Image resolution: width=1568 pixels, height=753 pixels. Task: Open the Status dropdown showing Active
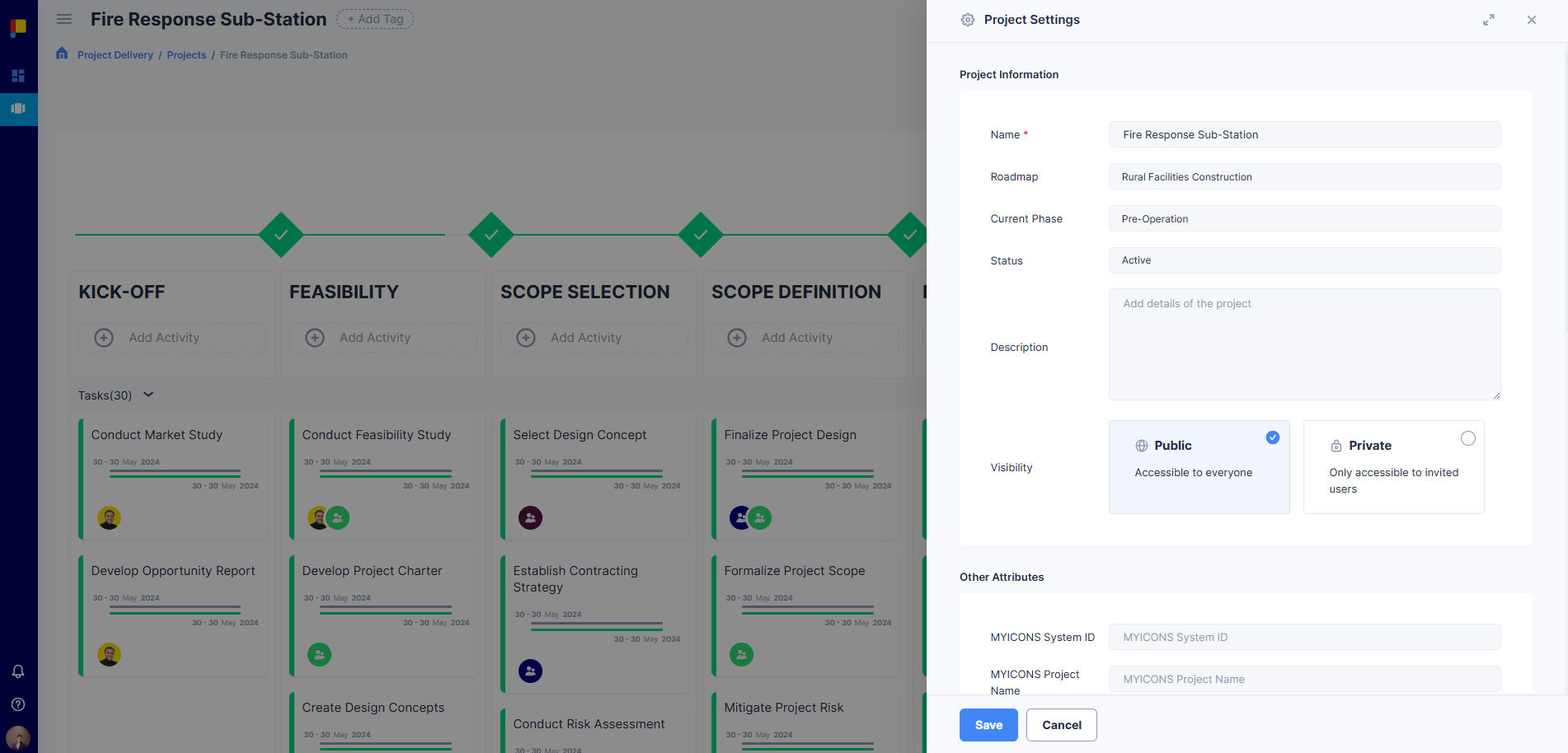pos(1304,260)
